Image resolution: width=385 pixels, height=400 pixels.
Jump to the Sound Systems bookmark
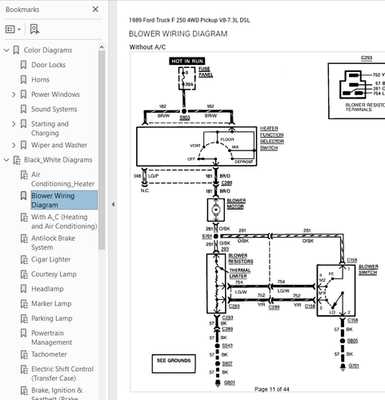coord(54,109)
